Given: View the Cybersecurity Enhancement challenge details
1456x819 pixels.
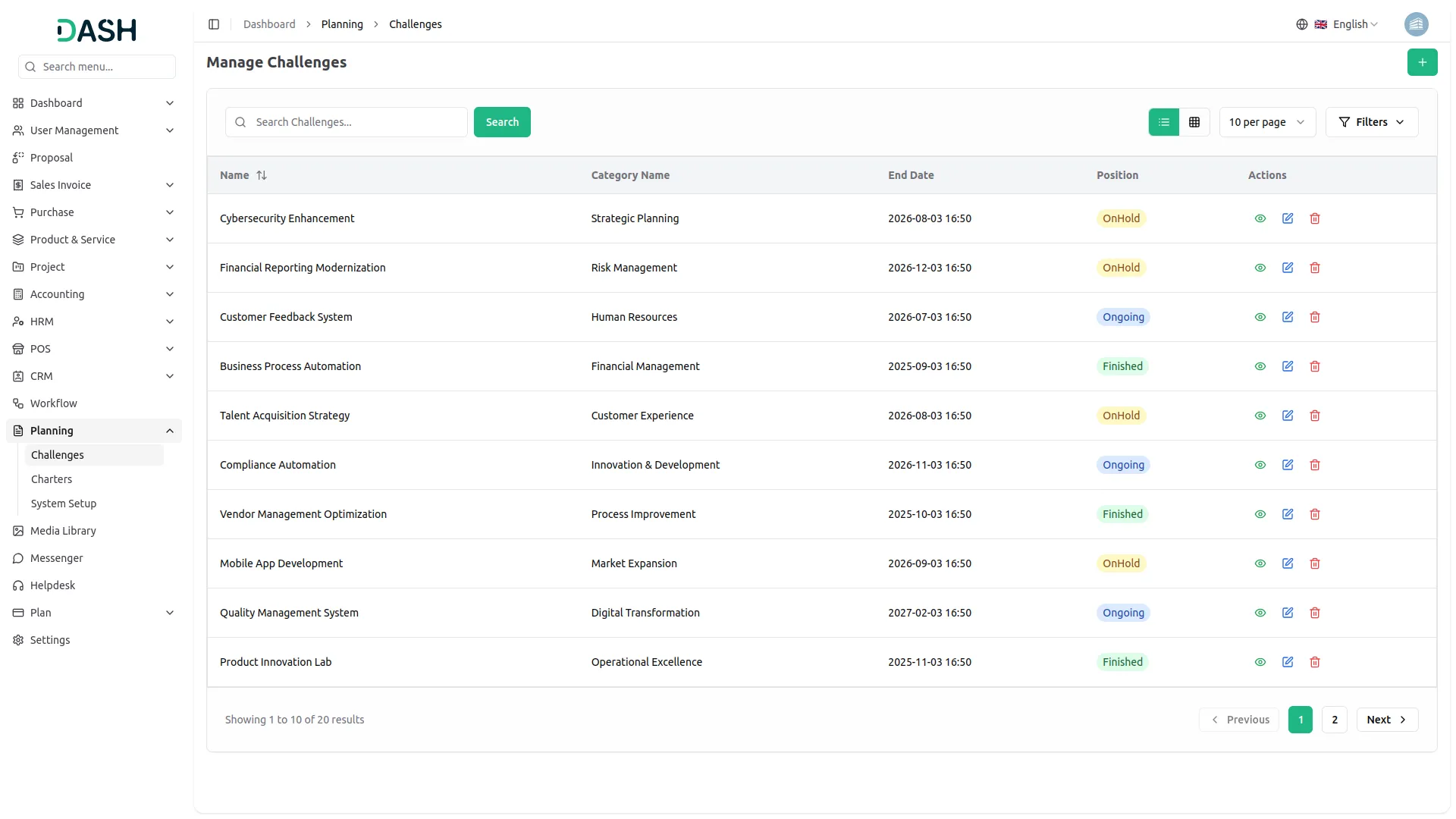Looking at the screenshot, I should 1260,218.
